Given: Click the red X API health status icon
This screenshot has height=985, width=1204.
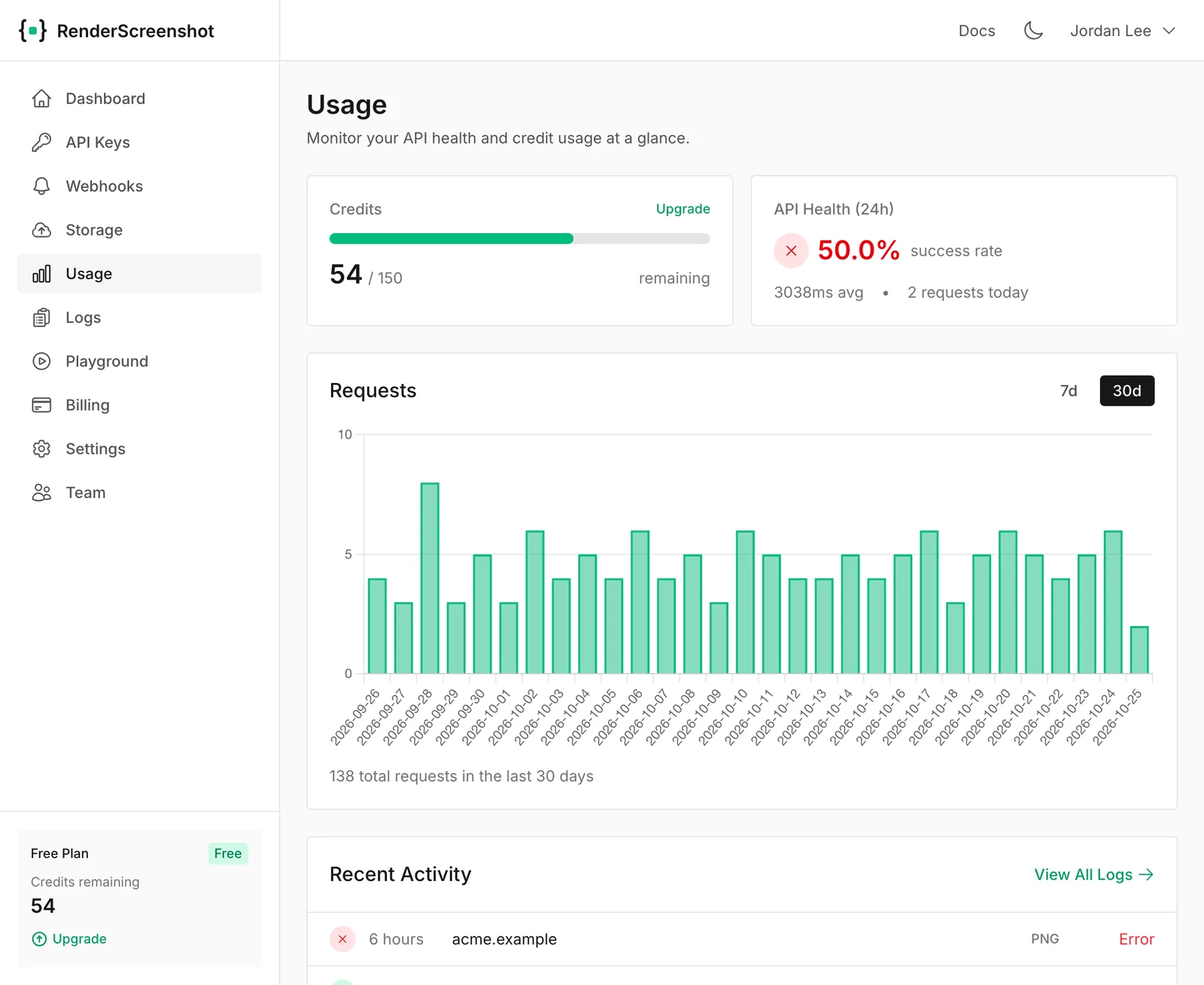Looking at the screenshot, I should (791, 251).
